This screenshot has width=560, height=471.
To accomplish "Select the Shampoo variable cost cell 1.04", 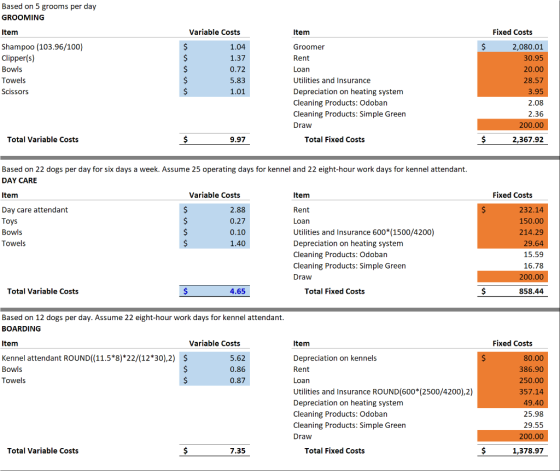I will click(x=214, y=46).
